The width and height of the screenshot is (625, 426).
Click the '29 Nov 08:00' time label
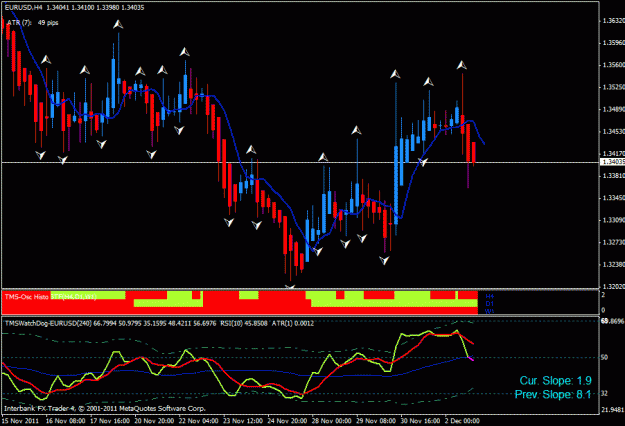375,421
